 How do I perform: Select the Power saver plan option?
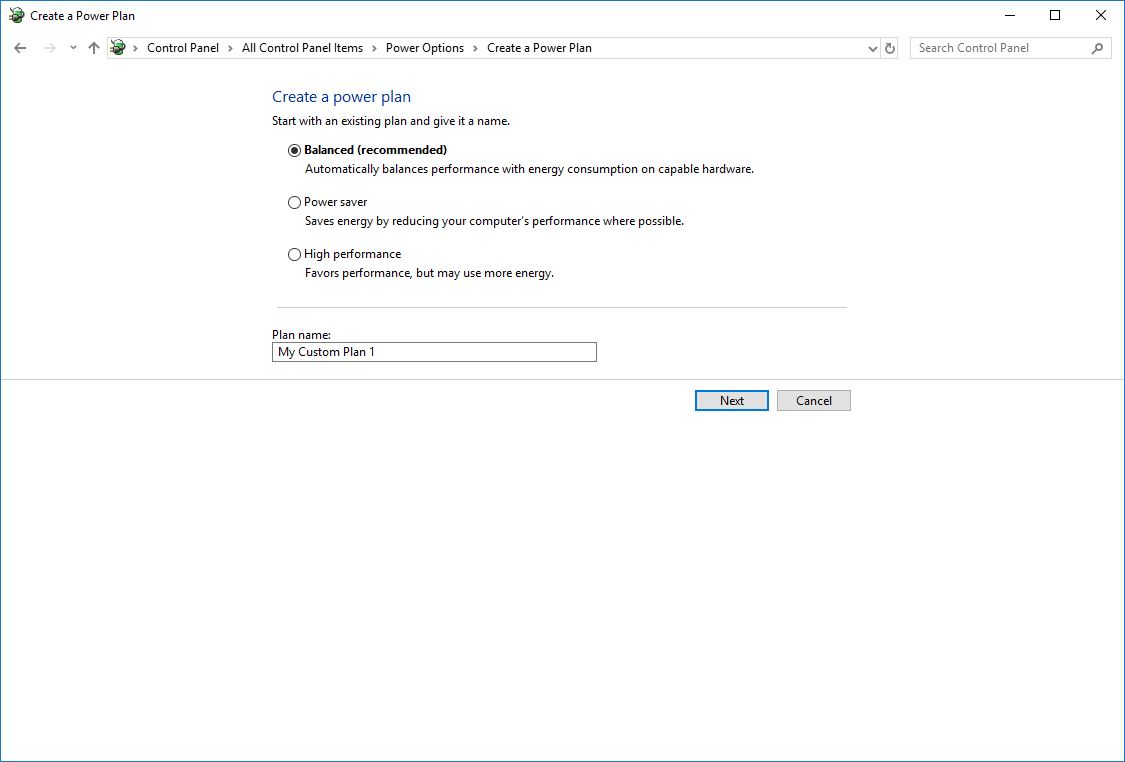point(294,202)
